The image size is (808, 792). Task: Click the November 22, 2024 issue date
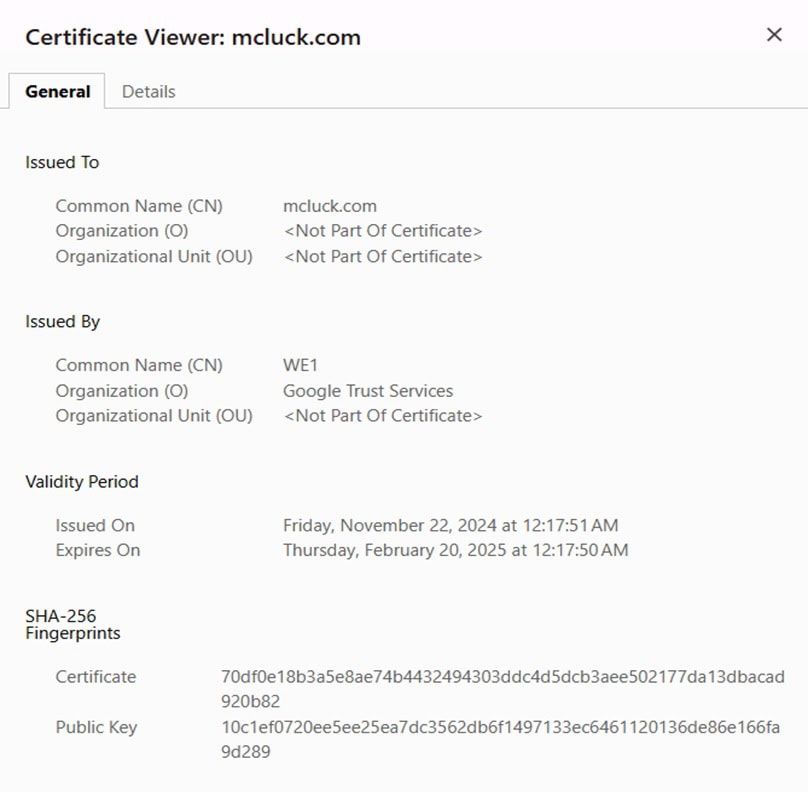450,525
